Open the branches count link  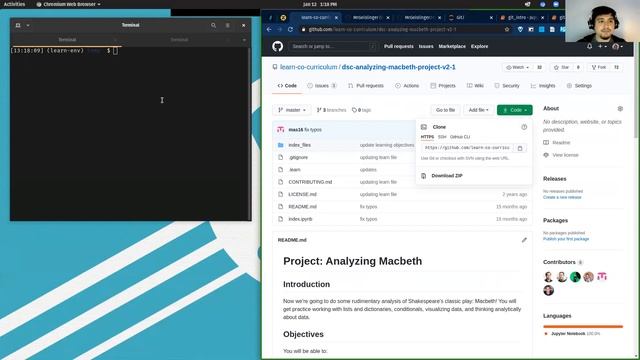click(x=331, y=110)
